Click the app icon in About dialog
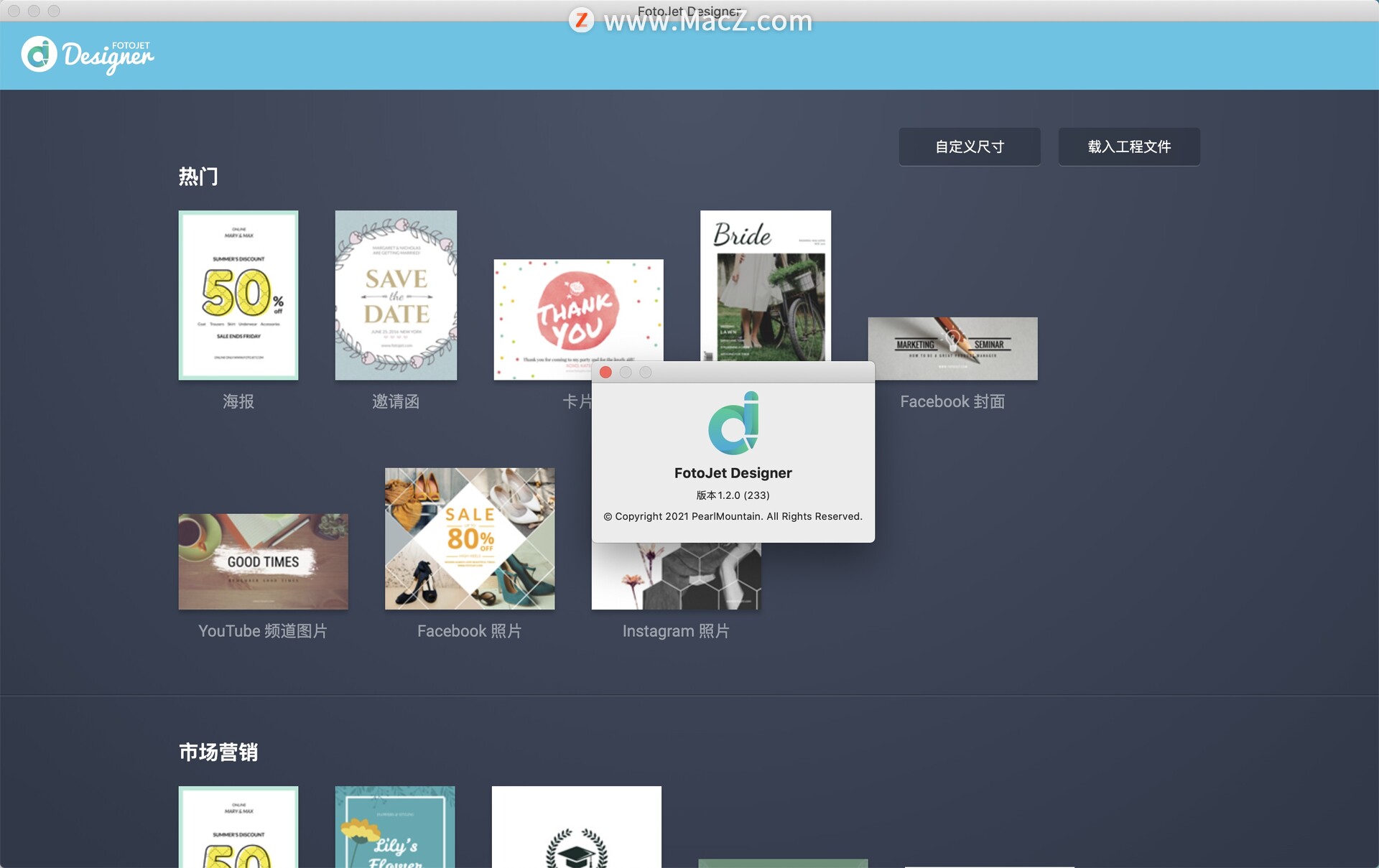This screenshot has height=868, width=1379. (733, 423)
